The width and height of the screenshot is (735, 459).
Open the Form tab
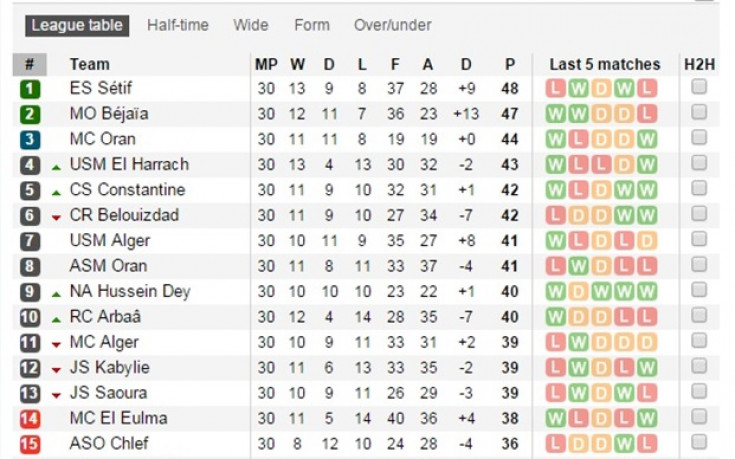312,25
